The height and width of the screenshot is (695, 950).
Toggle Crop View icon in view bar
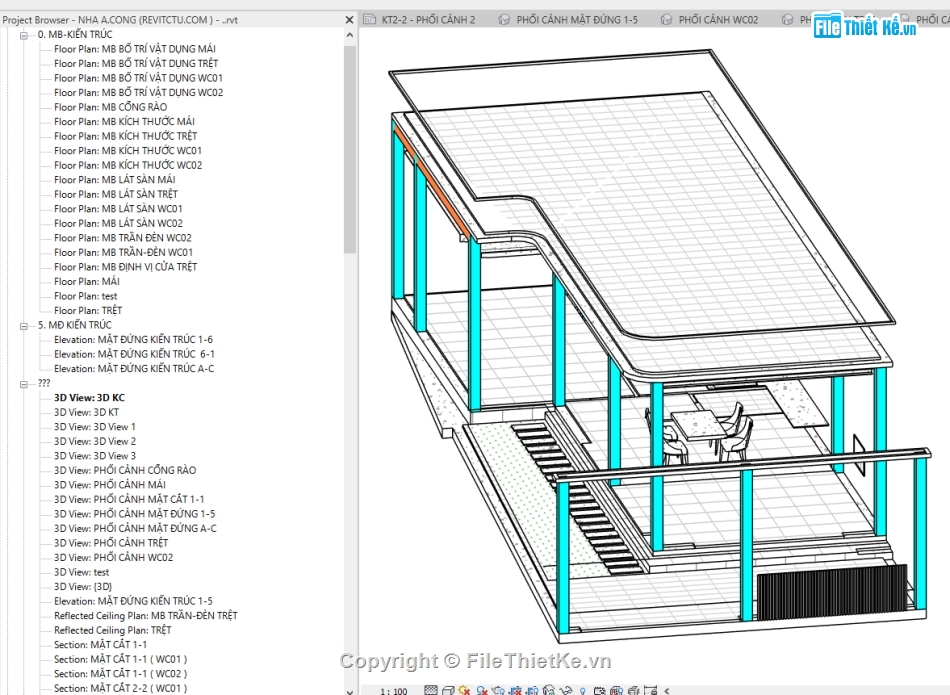(516, 690)
